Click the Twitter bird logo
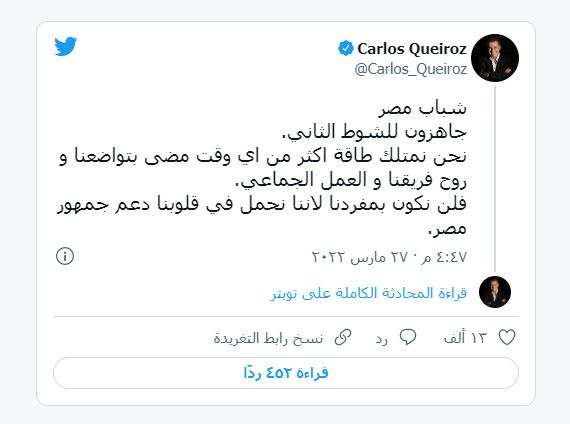570x424 pixels. coord(65,46)
